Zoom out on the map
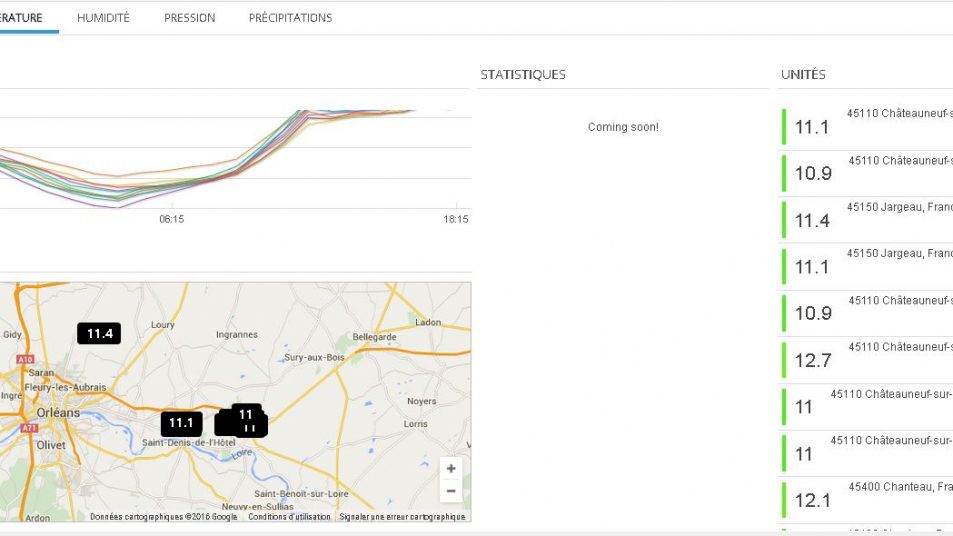Viewport: 953px width, 536px height. (x=451, y=491)
